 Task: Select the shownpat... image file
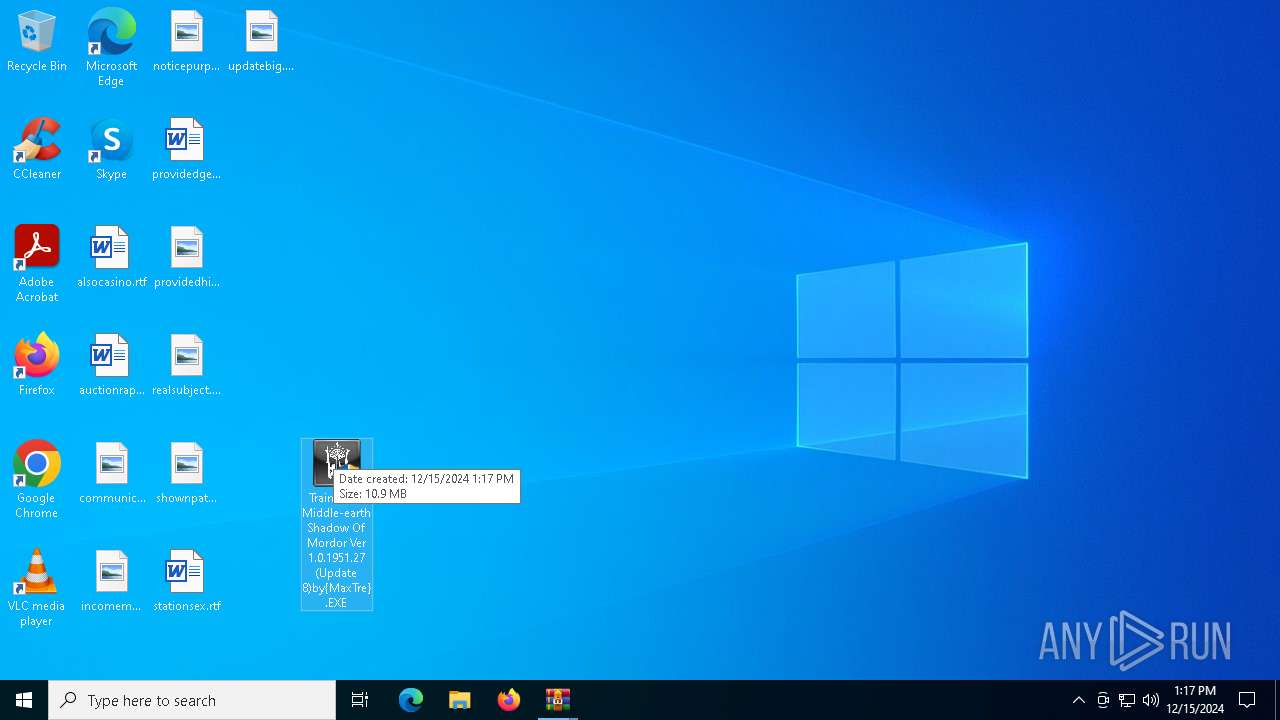[186, 474]
